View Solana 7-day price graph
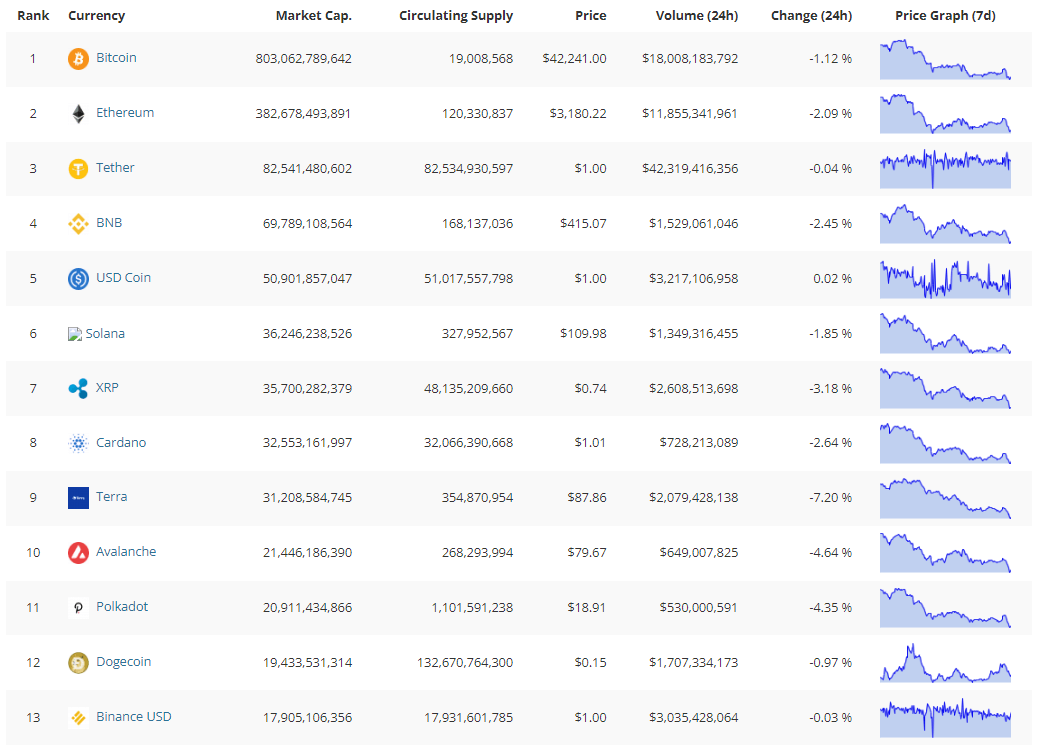 pyautogui.click(x=945, y=333)
